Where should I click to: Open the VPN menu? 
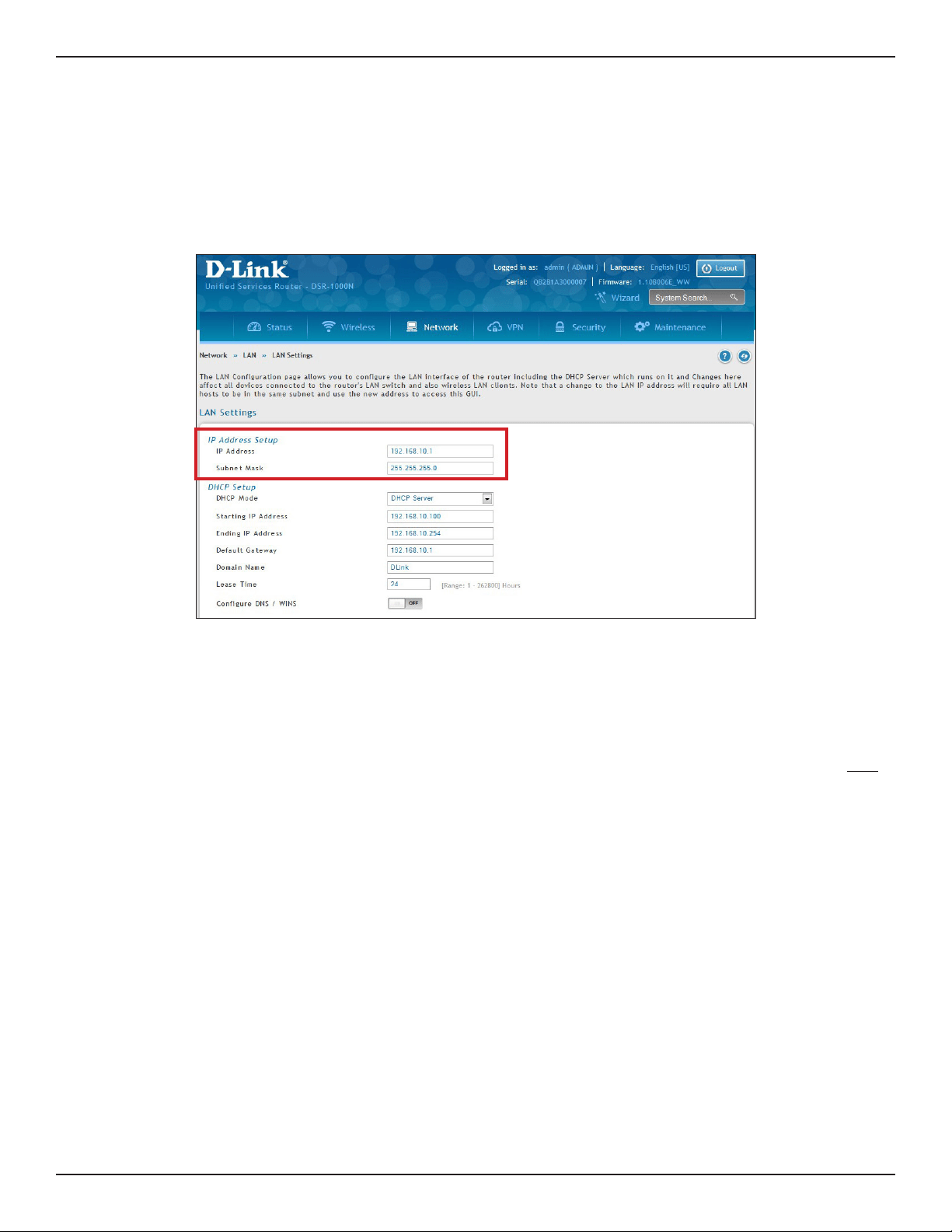[505, 327]
